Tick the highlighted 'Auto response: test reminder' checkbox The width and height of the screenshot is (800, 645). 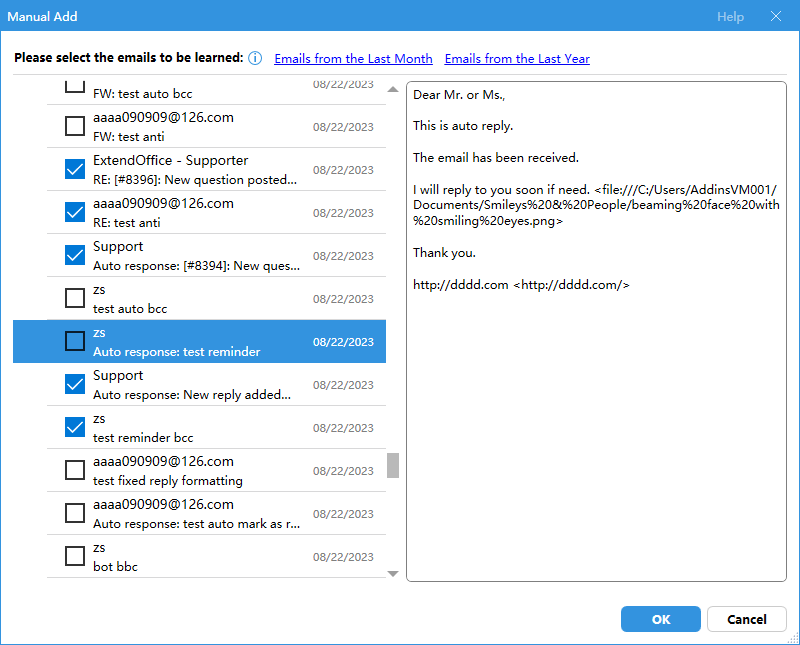[x=75, y=341]
